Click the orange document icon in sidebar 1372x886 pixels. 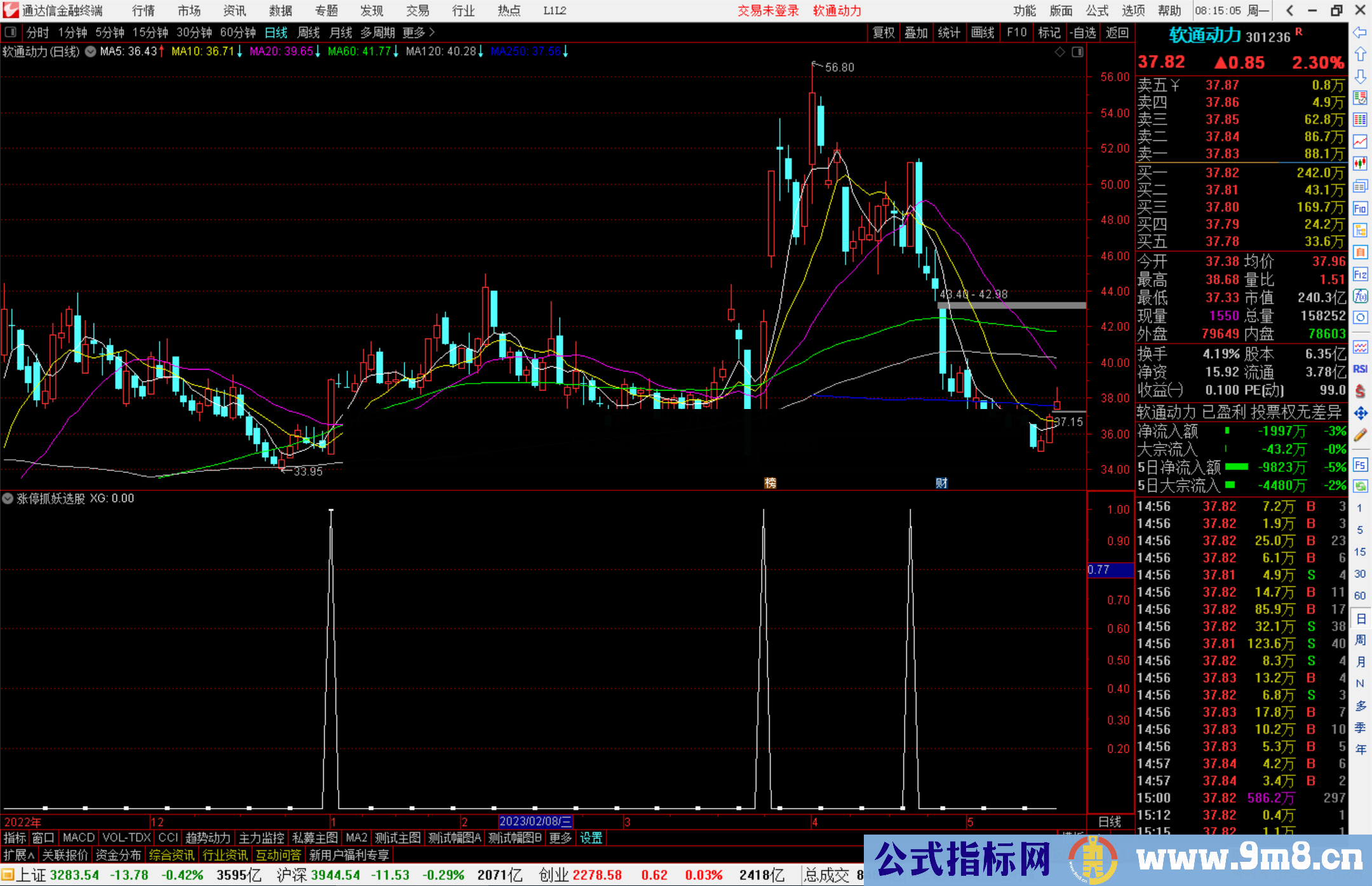point(1360,252)
